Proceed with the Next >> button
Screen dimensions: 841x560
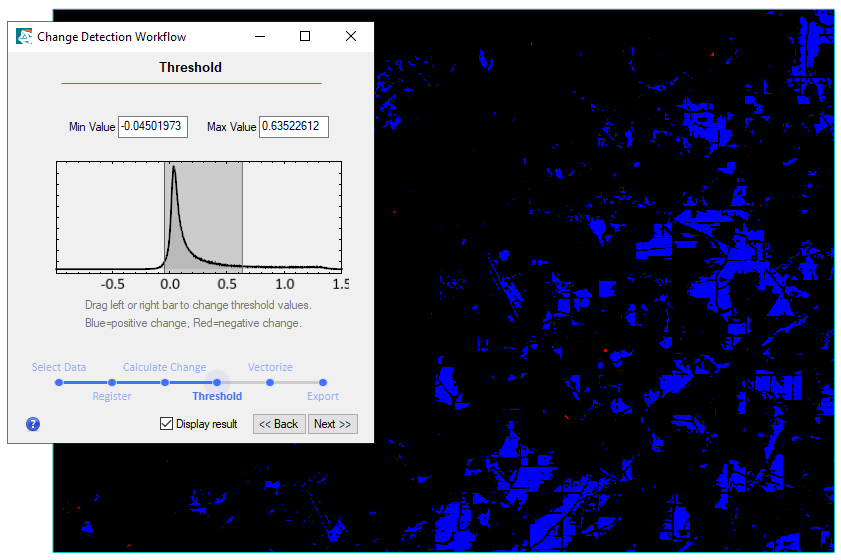(x=332, y=424)
